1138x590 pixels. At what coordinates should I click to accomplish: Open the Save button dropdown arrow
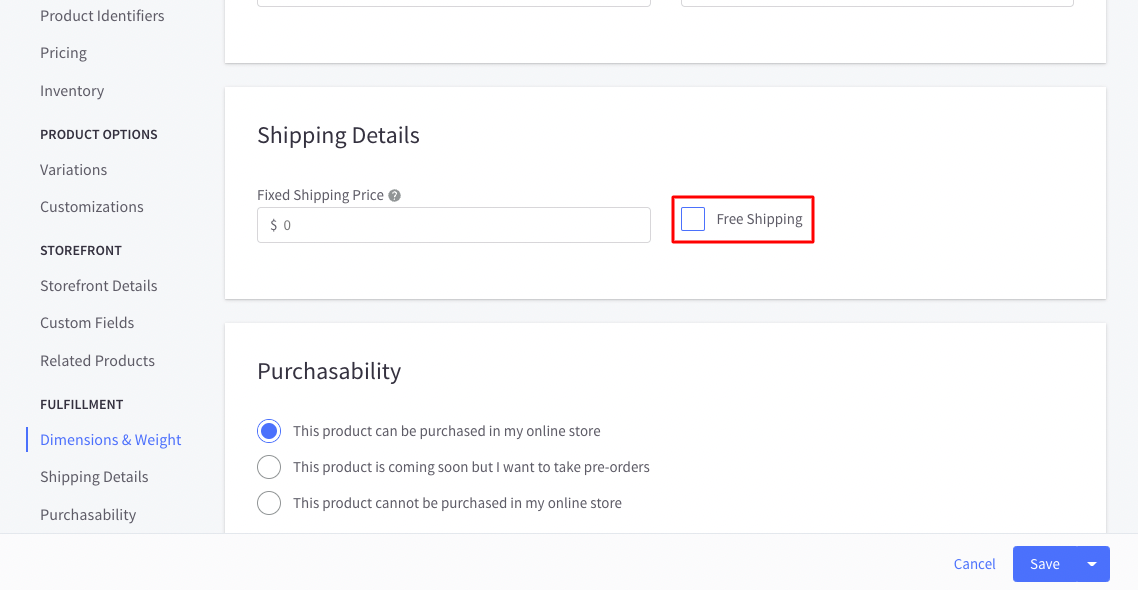click(1092, 564)
